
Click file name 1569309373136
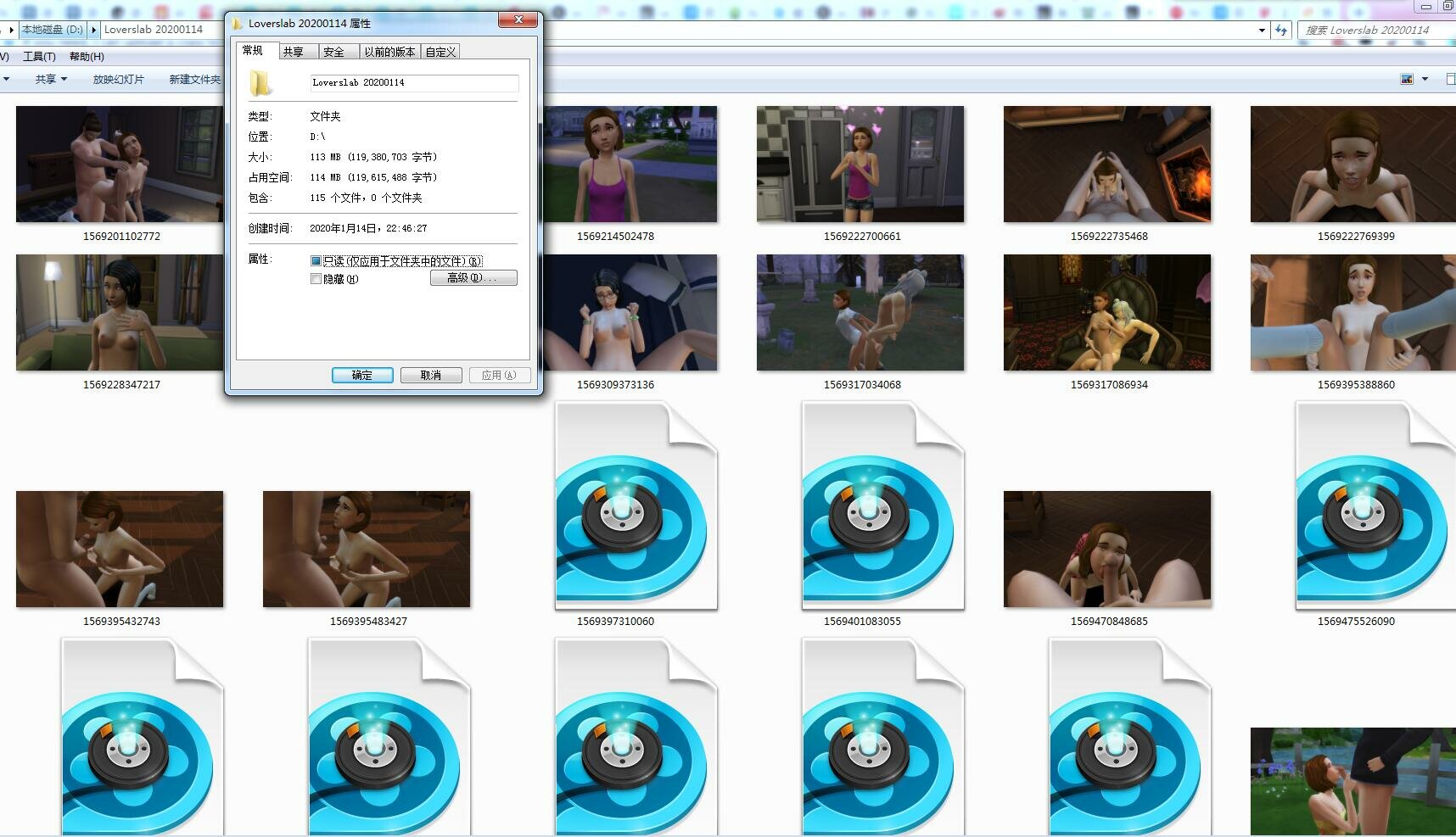click(615, 385)
